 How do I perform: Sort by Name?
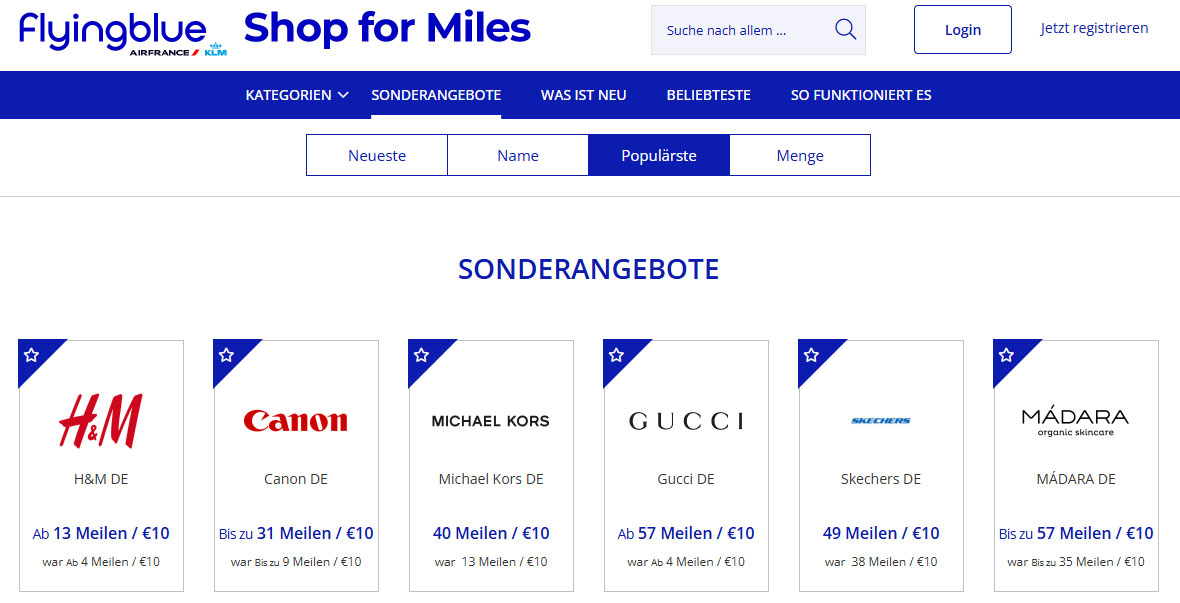point(518,155)
